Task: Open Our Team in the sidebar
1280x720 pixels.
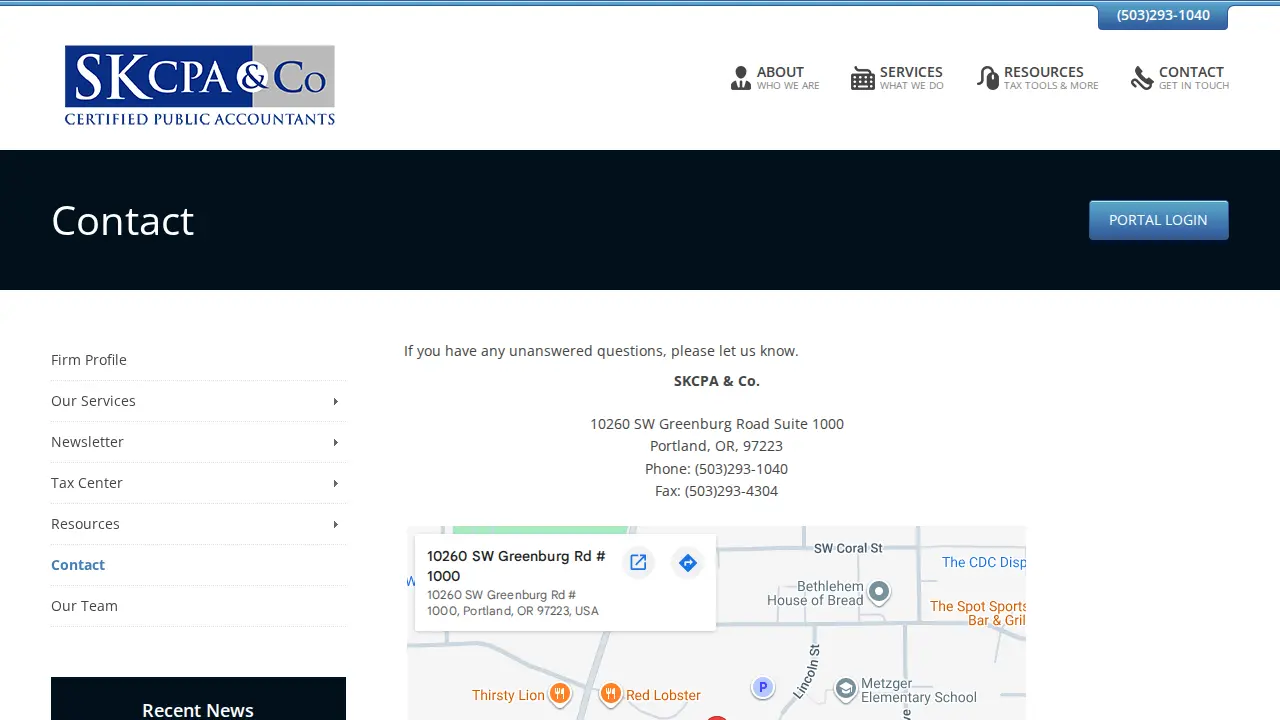Action: click(84, 606)
